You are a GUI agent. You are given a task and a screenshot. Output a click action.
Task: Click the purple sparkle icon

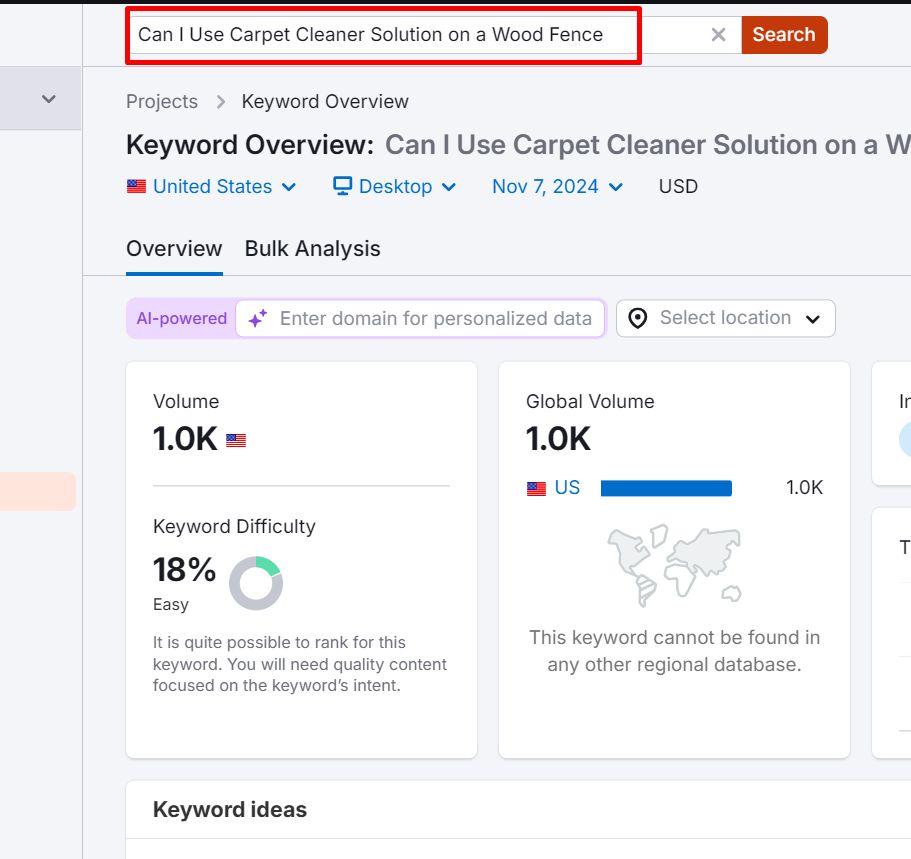pyautogui.click(x=258, y=319)
